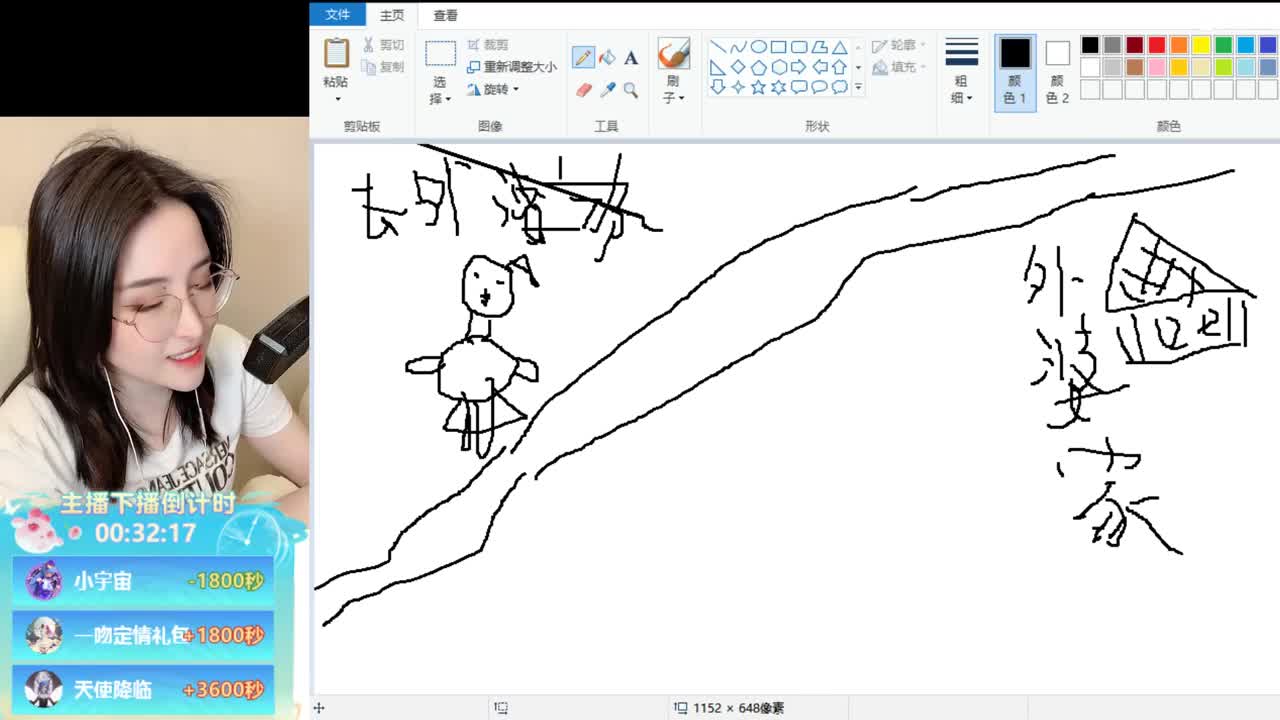Activate Color 1 (颜色 1) foreground box
Screen dimensions: 1280x720
pos(1015,72)
